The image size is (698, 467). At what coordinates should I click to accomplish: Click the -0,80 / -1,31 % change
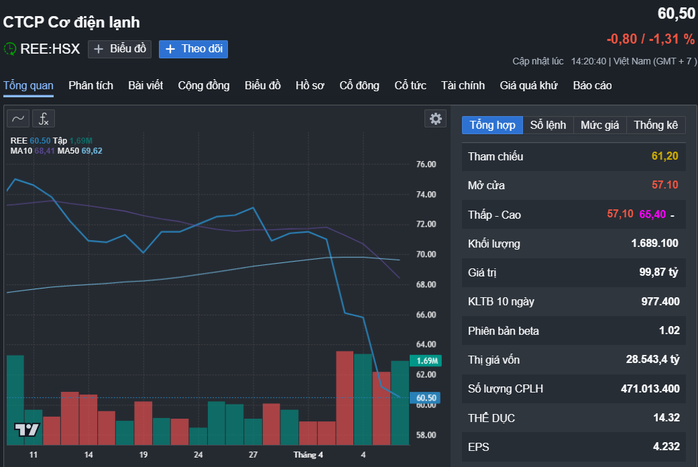[x=650, y=39]
